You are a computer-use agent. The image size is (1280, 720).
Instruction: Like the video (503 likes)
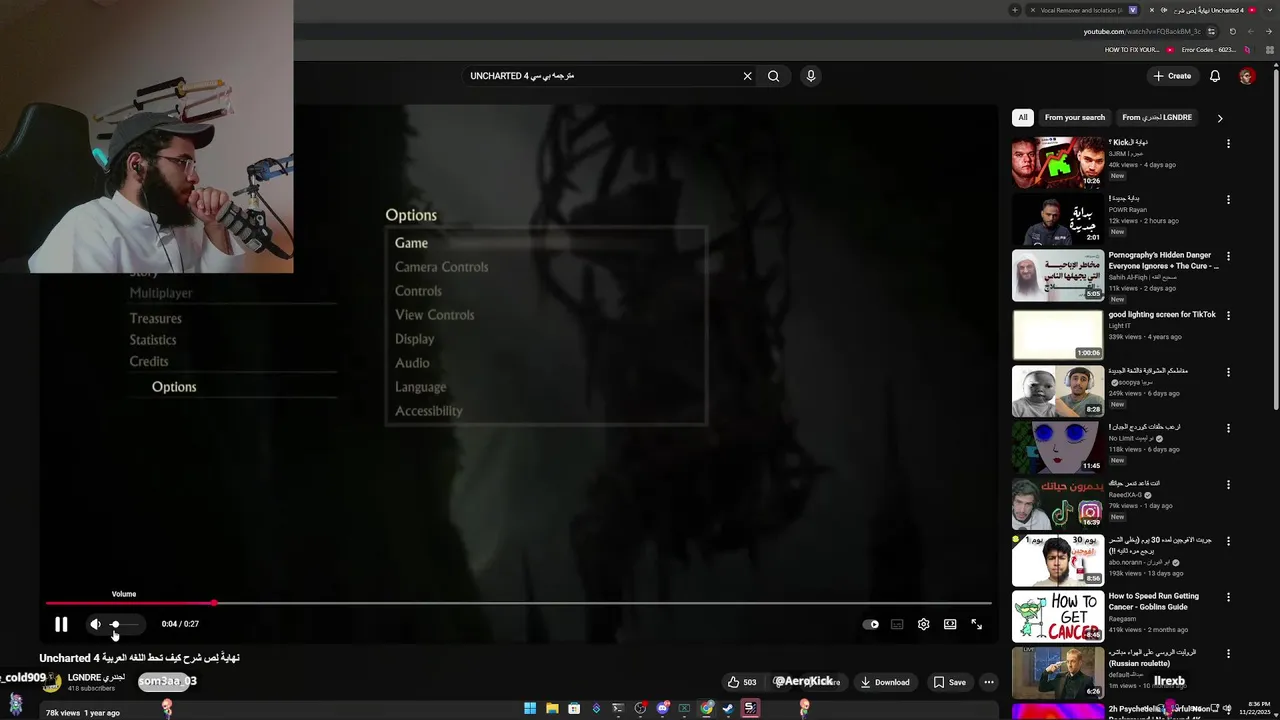(742, 682)
